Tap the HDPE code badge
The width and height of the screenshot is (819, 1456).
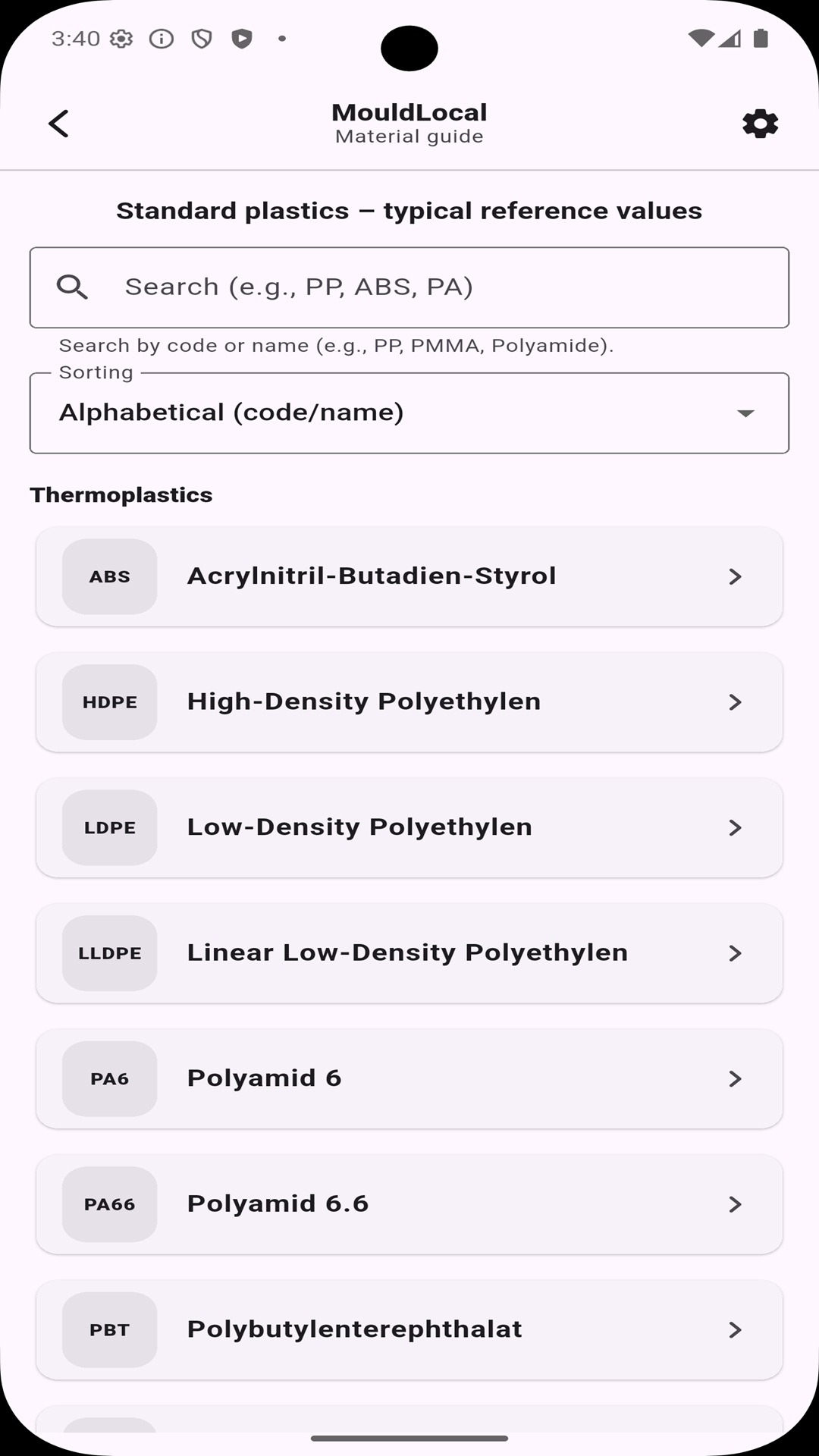tap(110, 702)
